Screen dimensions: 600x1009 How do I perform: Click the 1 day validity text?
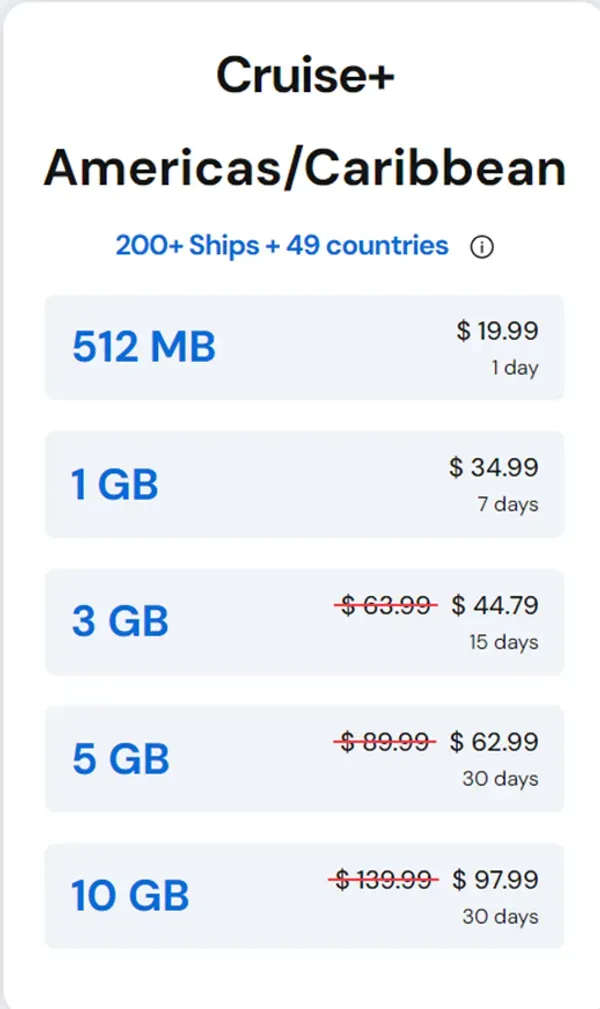515,367
